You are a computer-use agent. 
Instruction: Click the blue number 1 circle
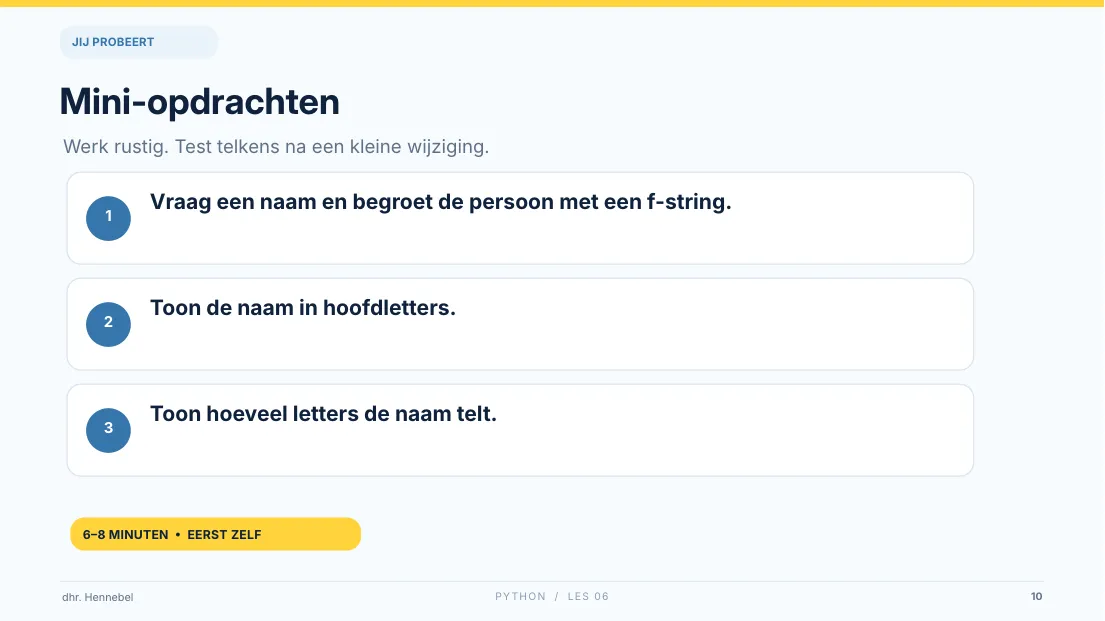[x=109, y=219]
